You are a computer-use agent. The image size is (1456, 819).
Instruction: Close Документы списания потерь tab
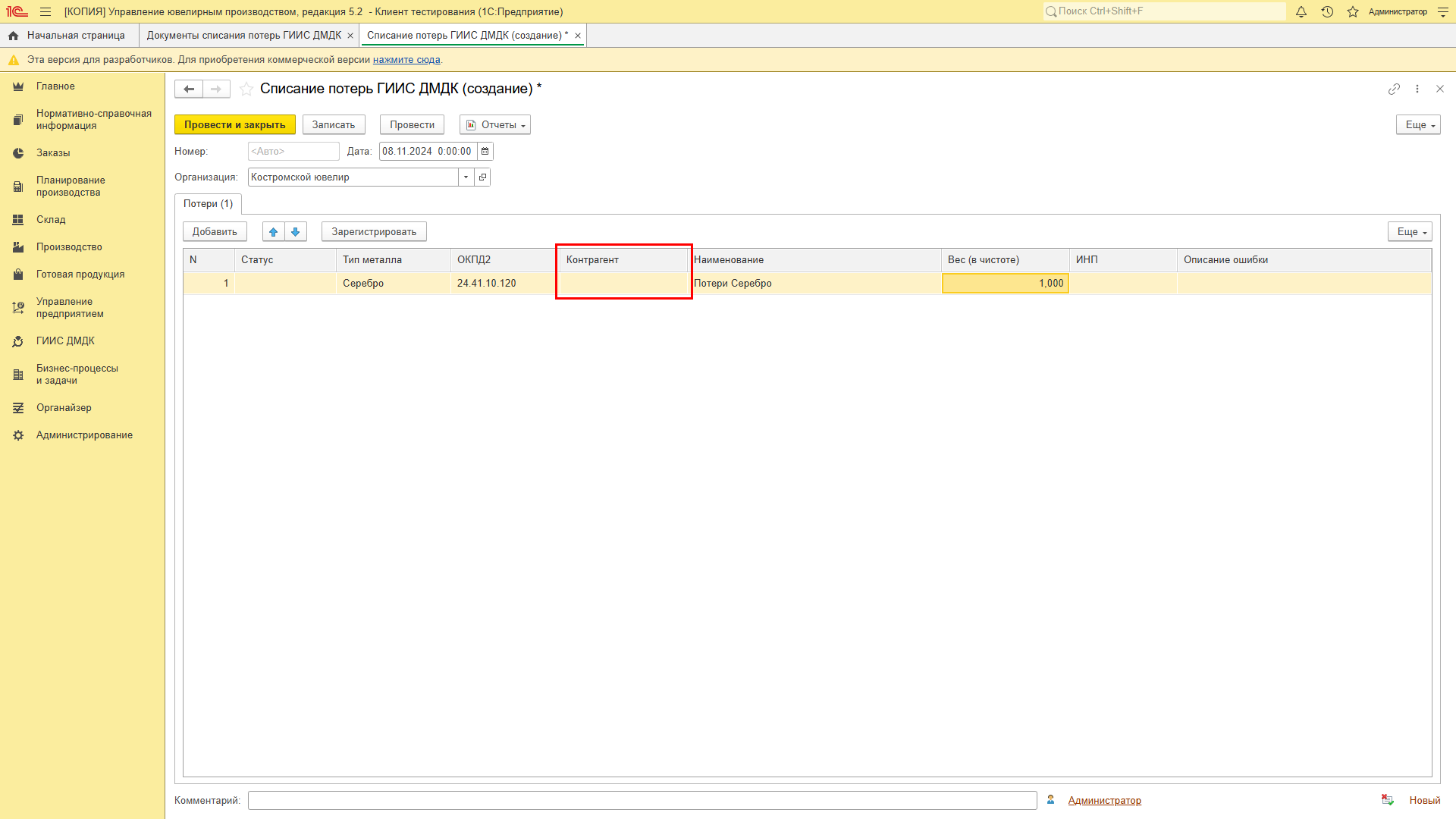point(350,36)
